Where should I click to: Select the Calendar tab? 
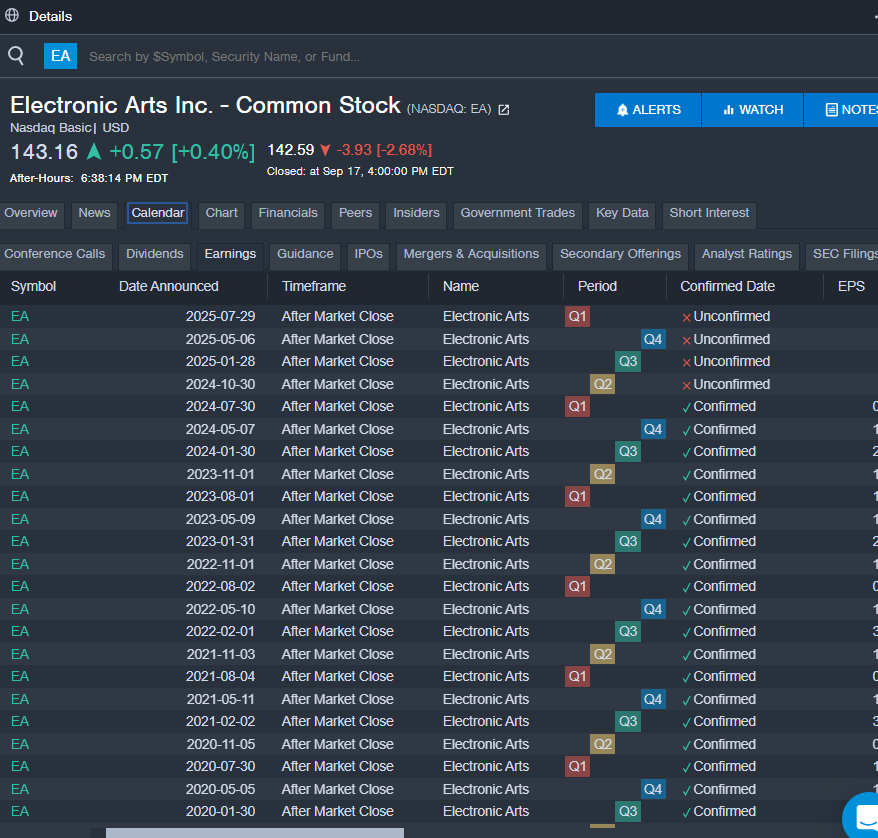(x=158, y=213)
